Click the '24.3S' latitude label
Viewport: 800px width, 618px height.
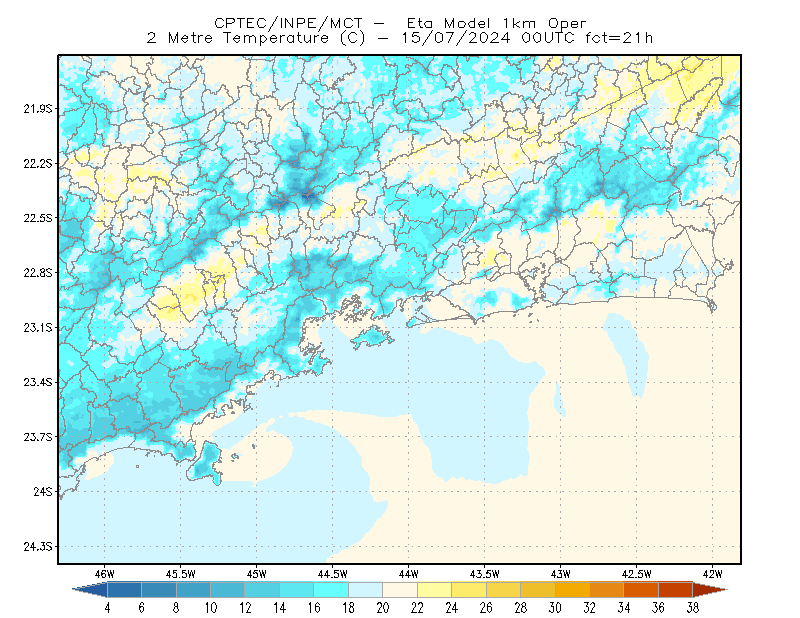tap(37, 547)
